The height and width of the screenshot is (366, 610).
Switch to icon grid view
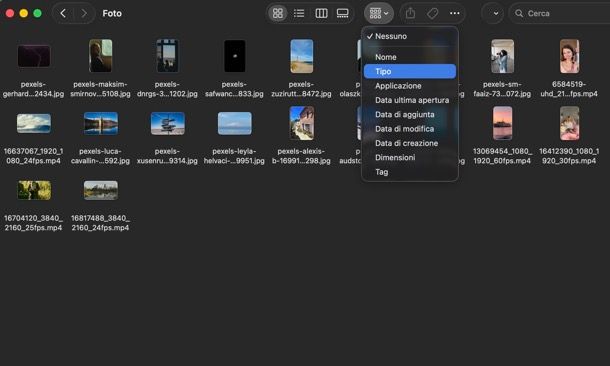[278, 13]
